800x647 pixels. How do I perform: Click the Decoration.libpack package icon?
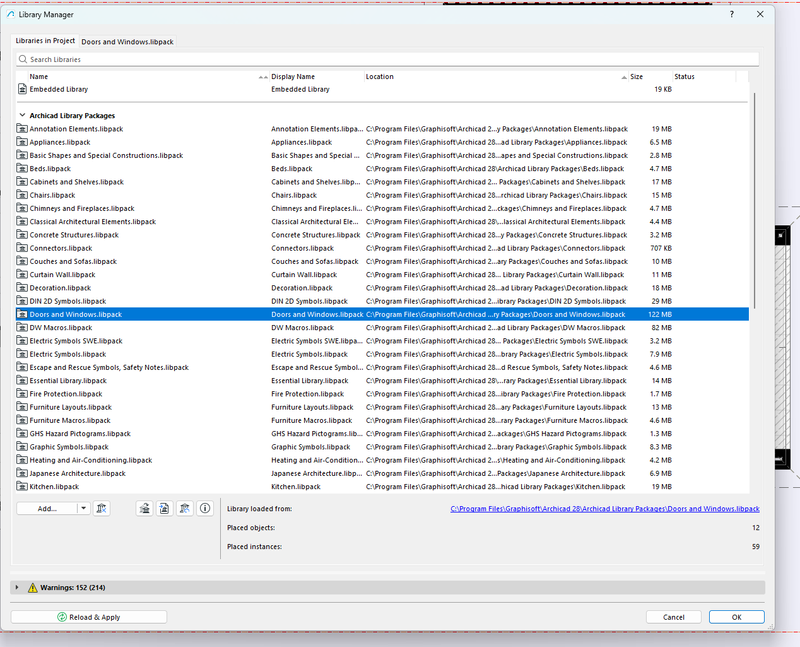[22, 288]
